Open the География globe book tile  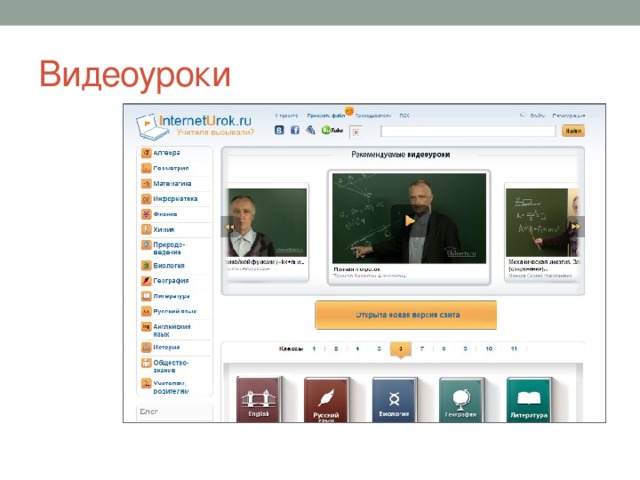461,400
